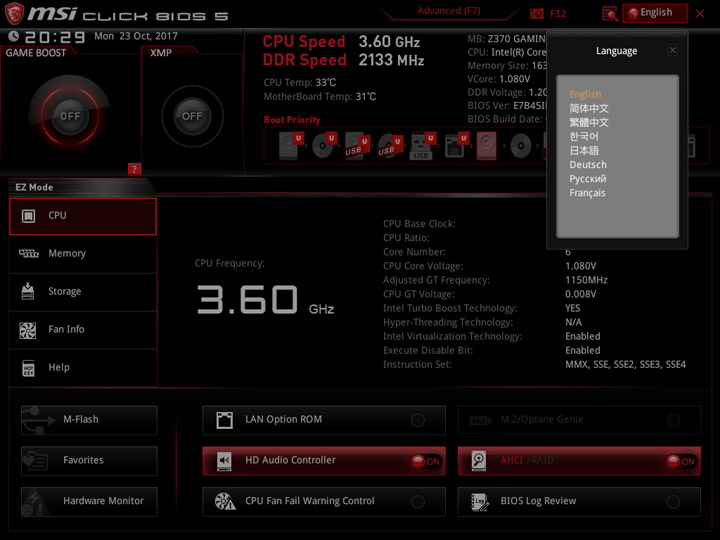Image resolution: width=720 pixels, height=540 pixels.
Task: Click the MSI dragon shield logo
Action: click(x=14, y=14)
